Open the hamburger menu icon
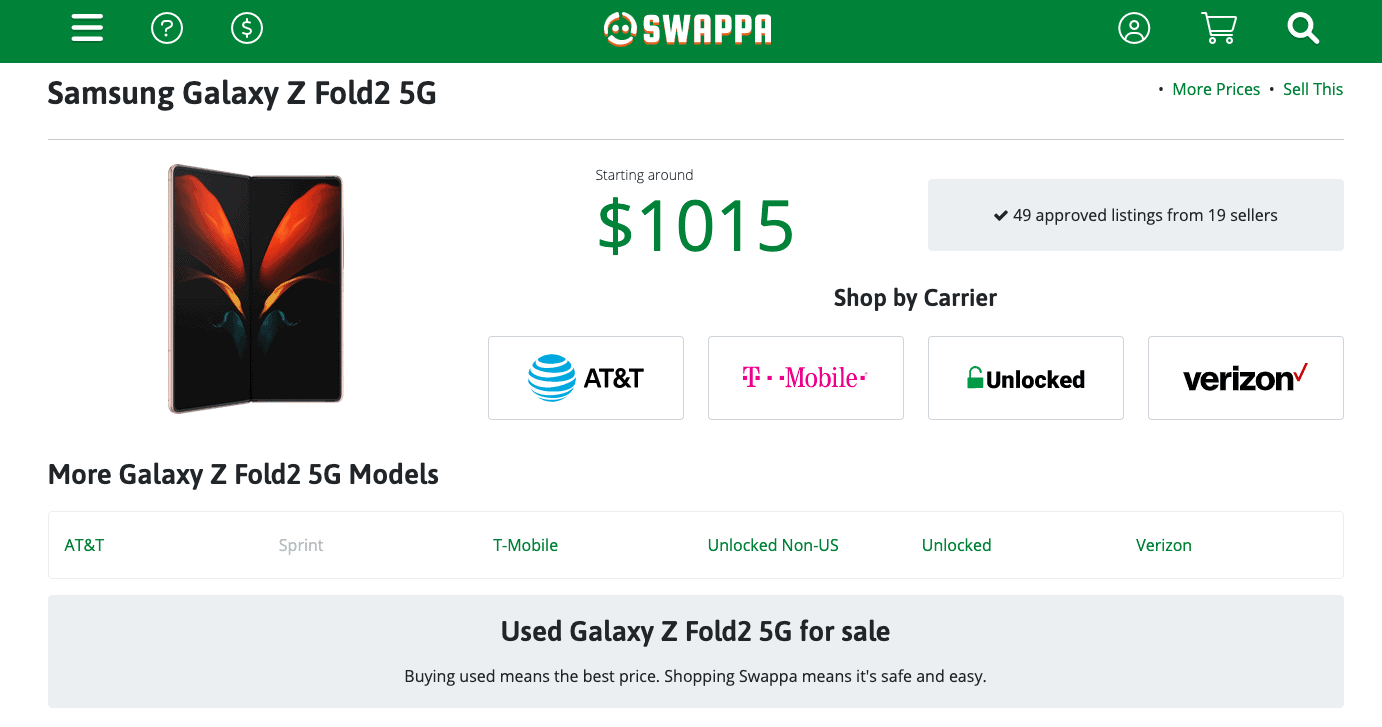The width and height of the screenshot is (1382, 727). pyautogui.click(x=87, y=28)
